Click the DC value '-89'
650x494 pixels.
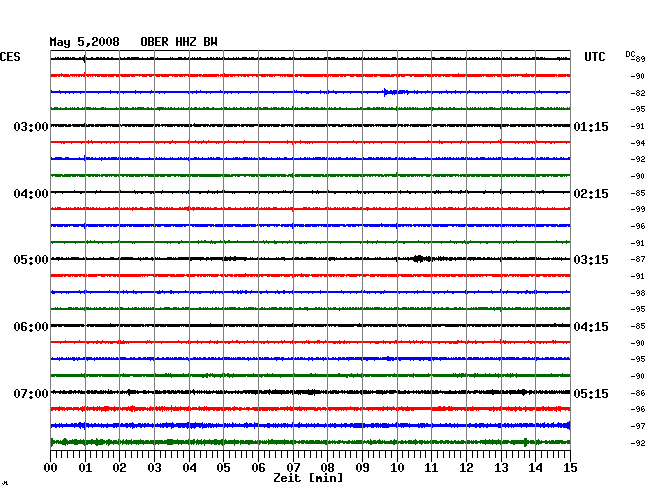639,59
